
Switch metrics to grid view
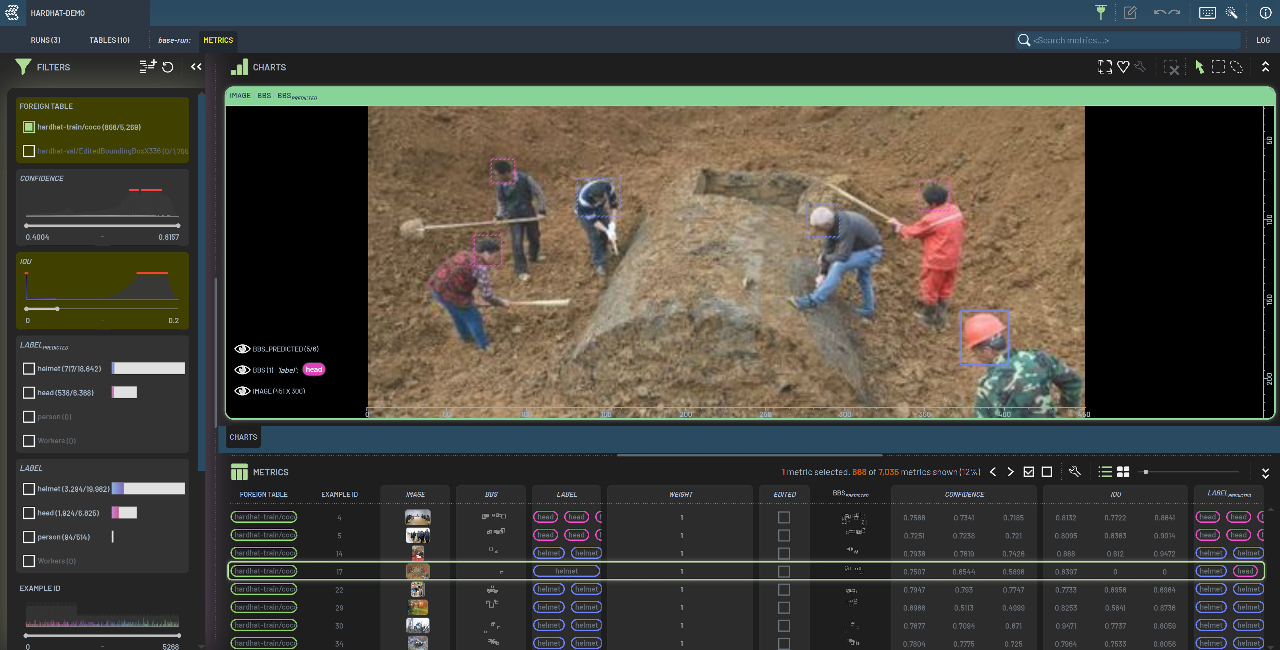pyautogui.click(x=1123, y=472)
